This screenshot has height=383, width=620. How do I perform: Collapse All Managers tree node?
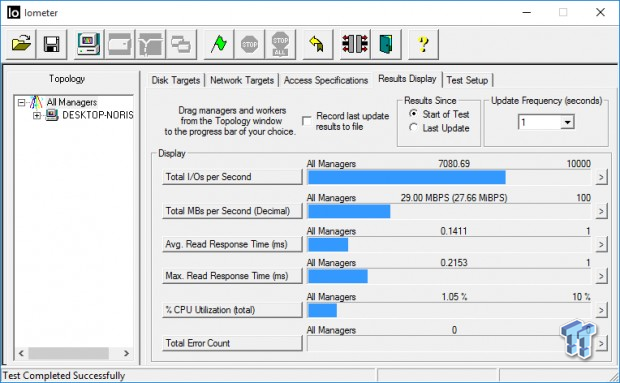(x=21, y=103)
